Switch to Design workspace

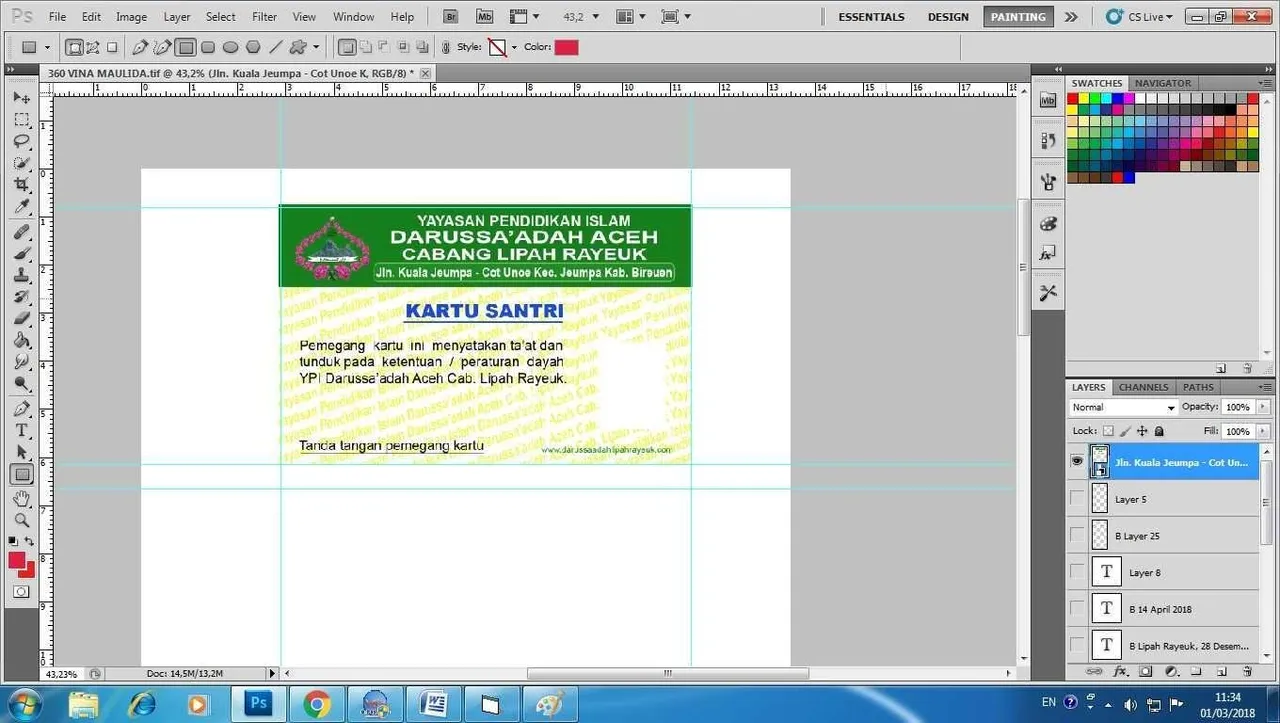948,17
